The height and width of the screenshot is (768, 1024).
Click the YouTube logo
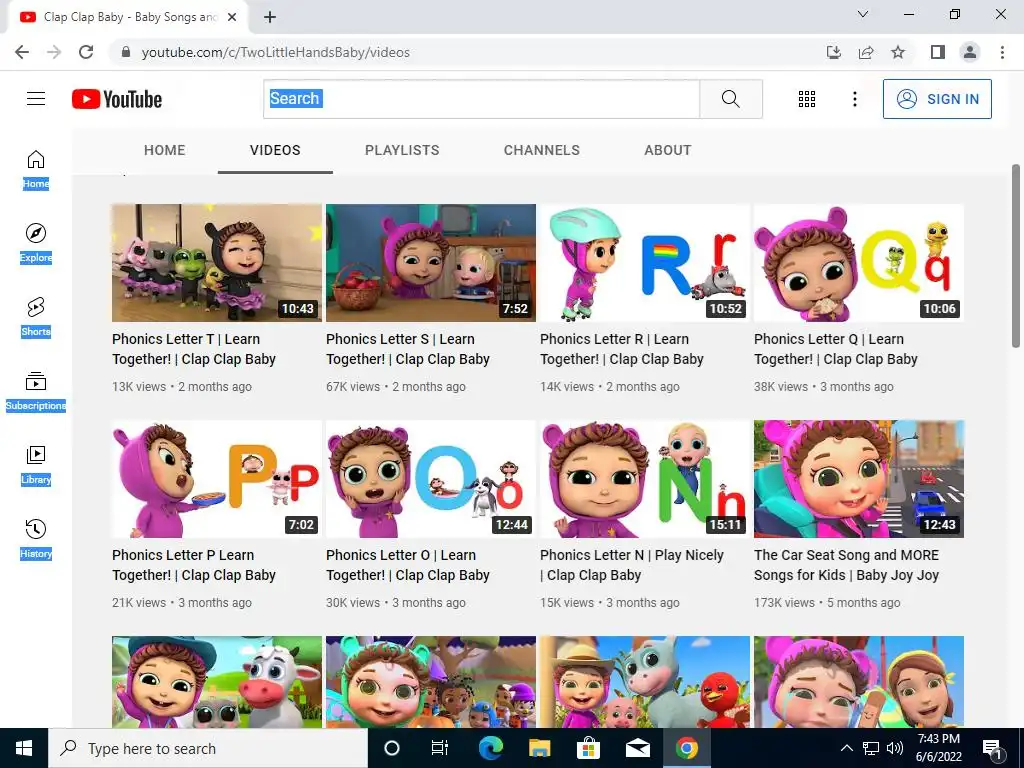pos(117,99)
